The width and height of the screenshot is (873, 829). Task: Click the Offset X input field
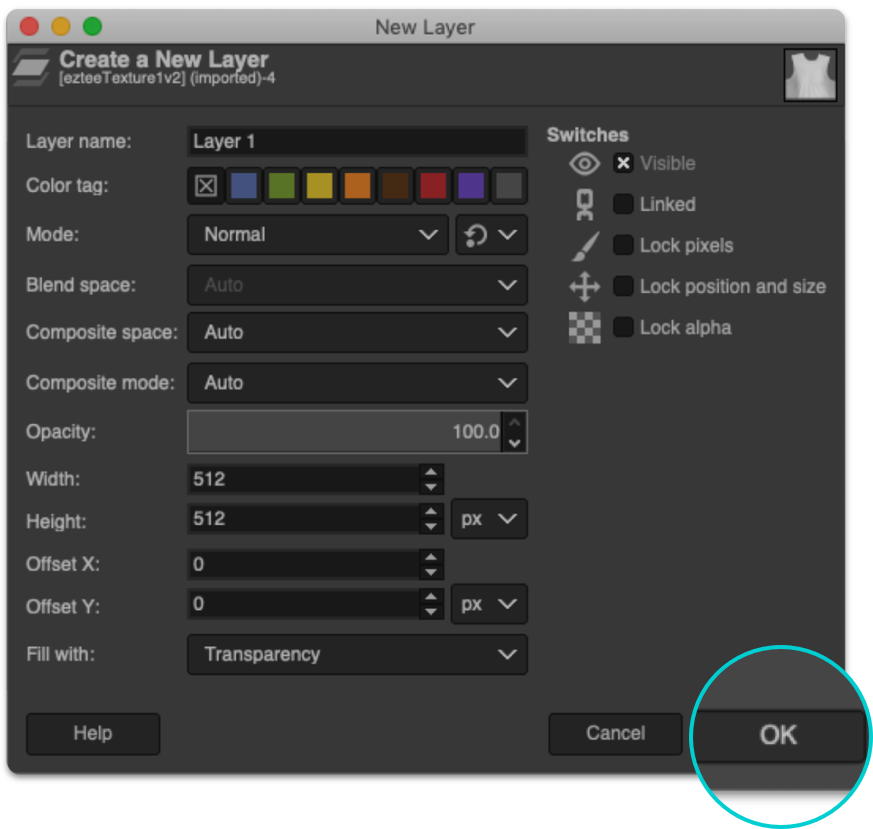coord(304,565)
